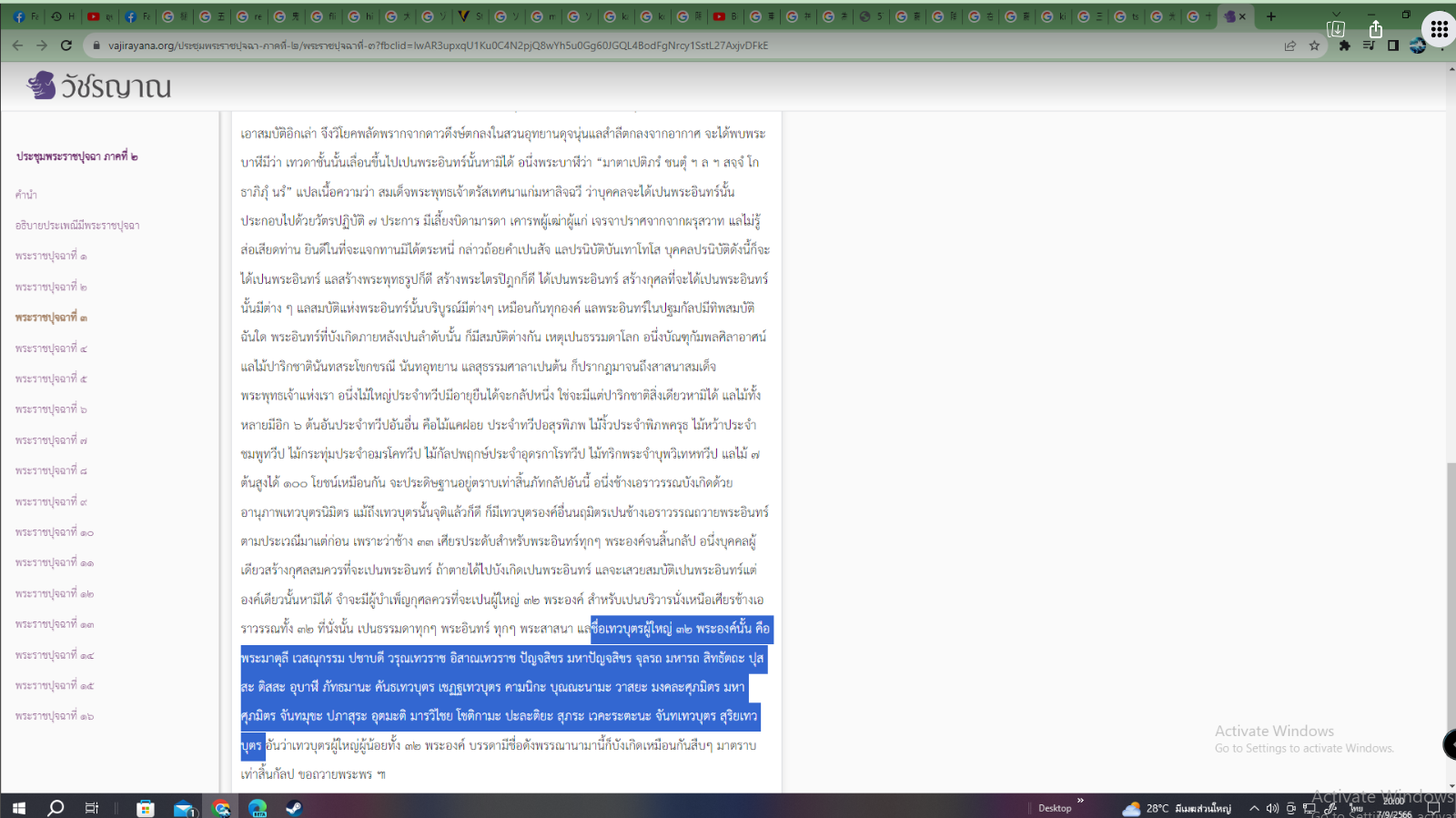Open media controls music-list icon
1456x818 pixels.
tap(1369, 45)
